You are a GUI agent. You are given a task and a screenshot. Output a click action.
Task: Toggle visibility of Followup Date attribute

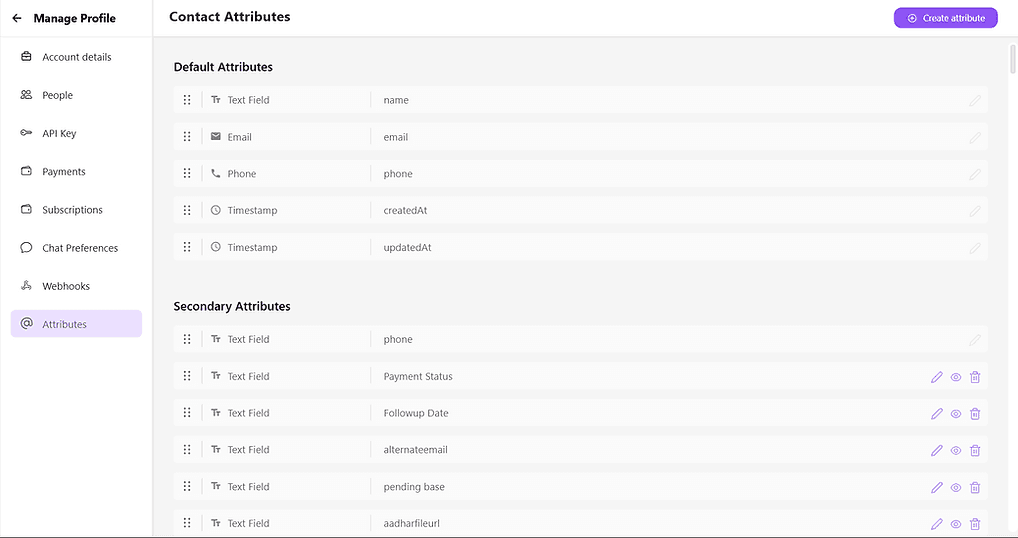(x=956, y=413)
